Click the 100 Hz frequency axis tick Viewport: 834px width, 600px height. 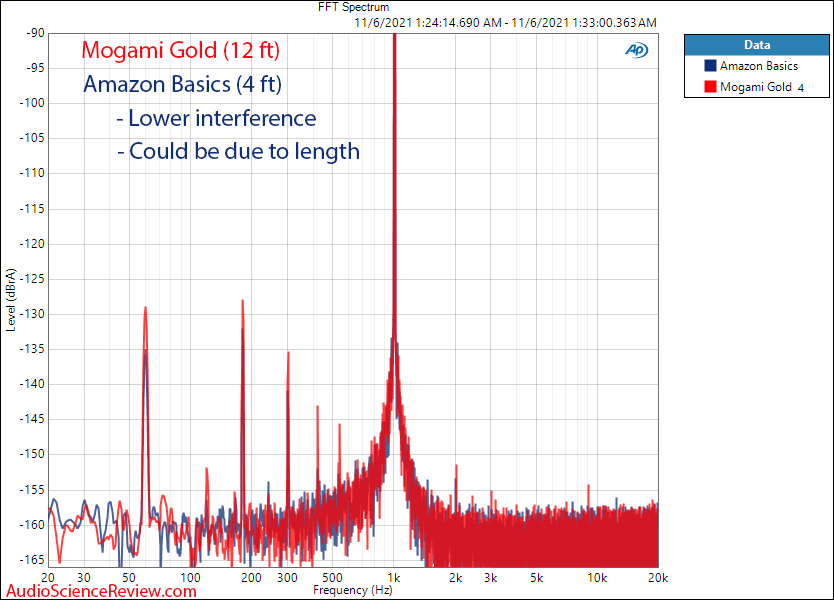coord(190,578)
